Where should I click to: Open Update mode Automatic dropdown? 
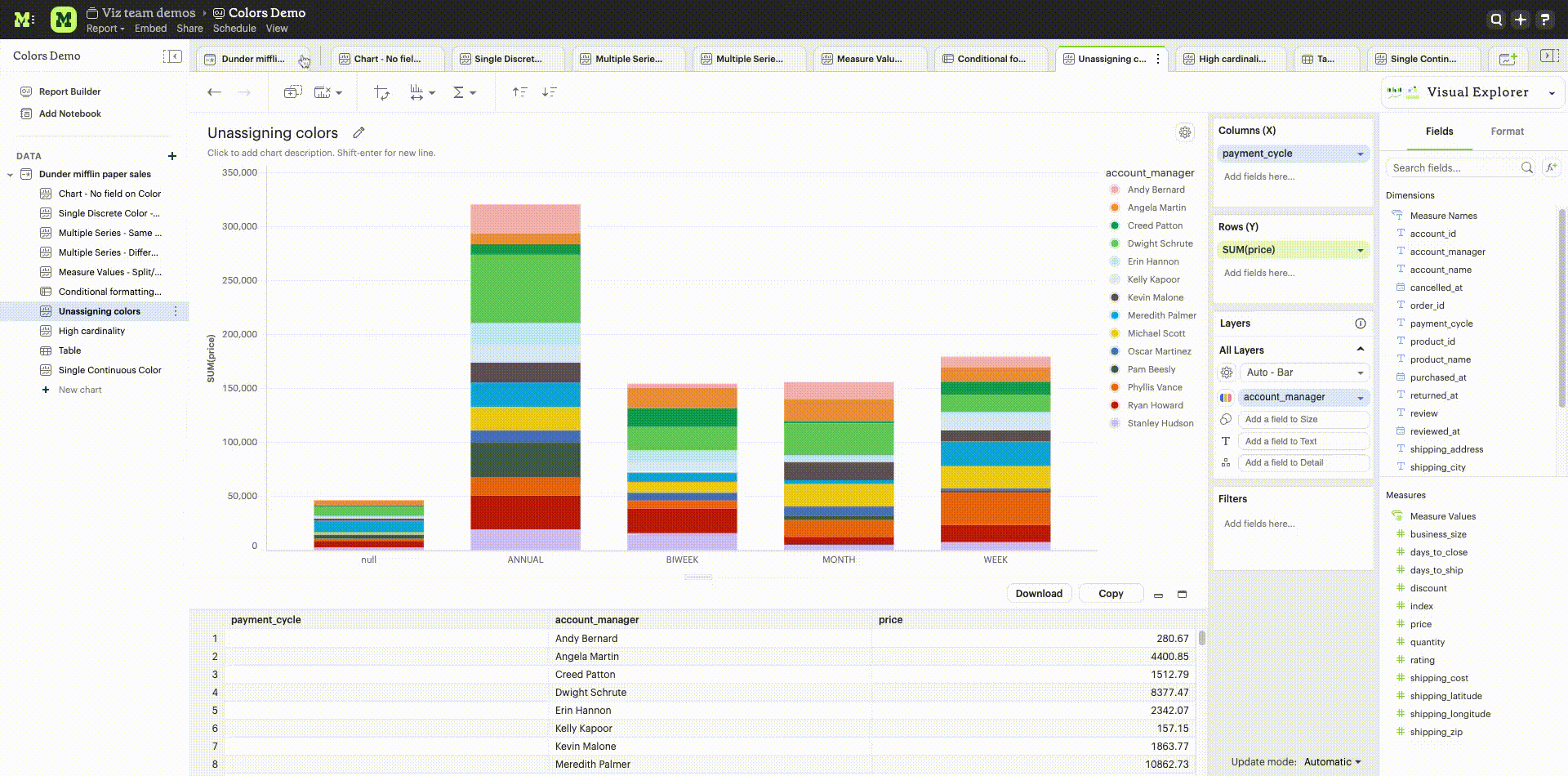pos(1332,762)
